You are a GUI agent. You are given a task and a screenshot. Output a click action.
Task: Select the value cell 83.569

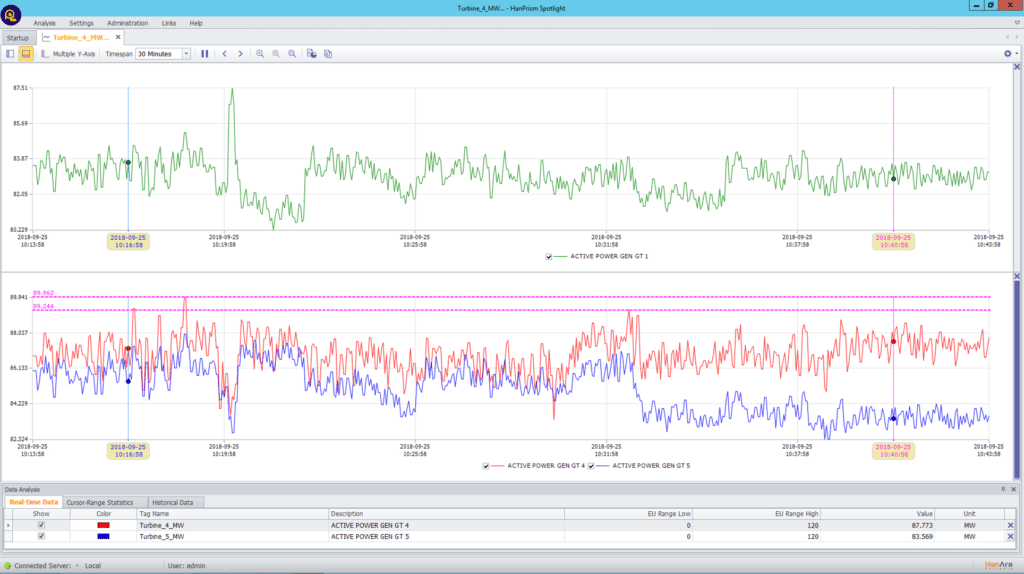[879, 536]
